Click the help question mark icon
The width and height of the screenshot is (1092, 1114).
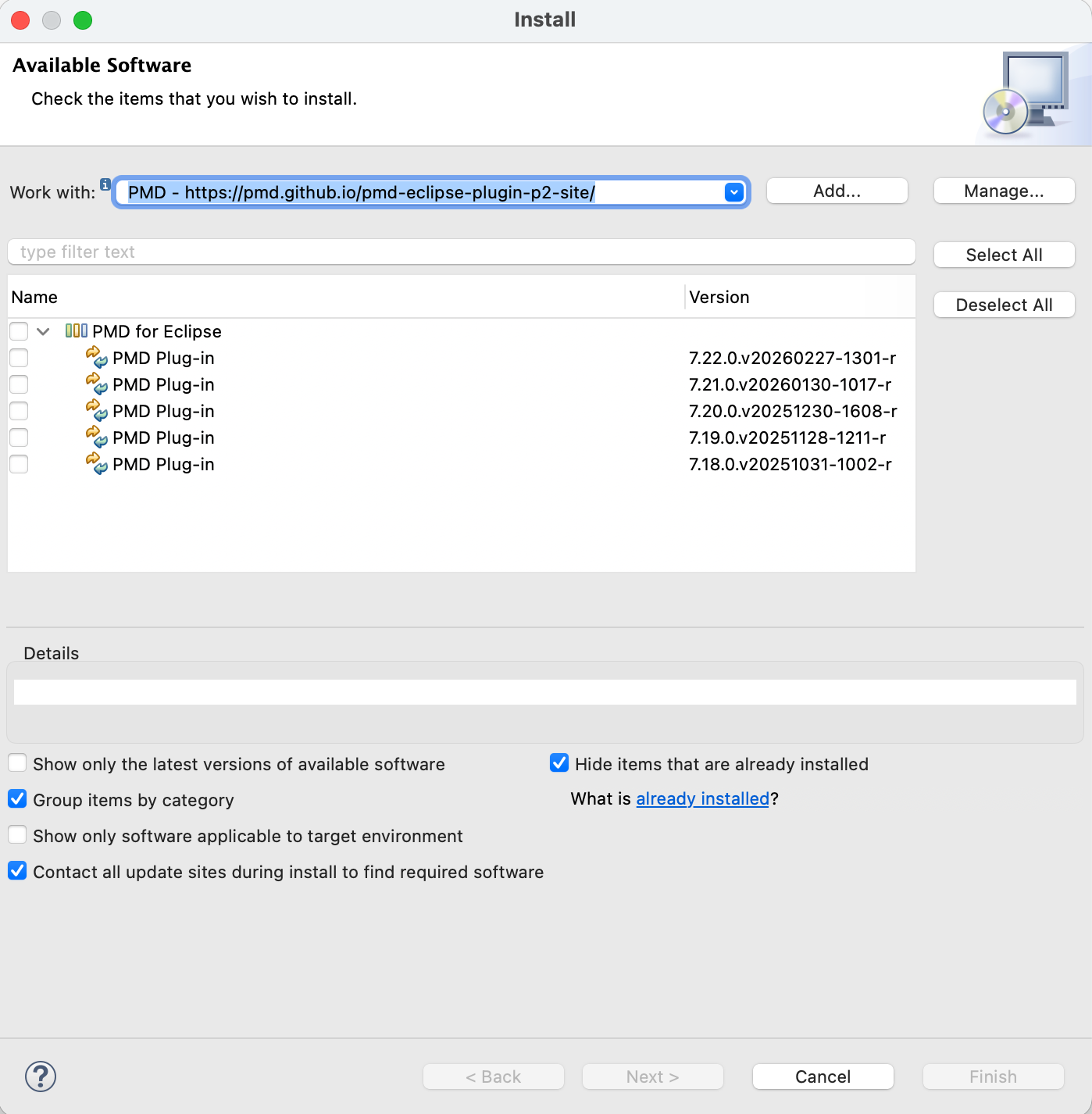pyautogui.click(x=41, y=1076)
